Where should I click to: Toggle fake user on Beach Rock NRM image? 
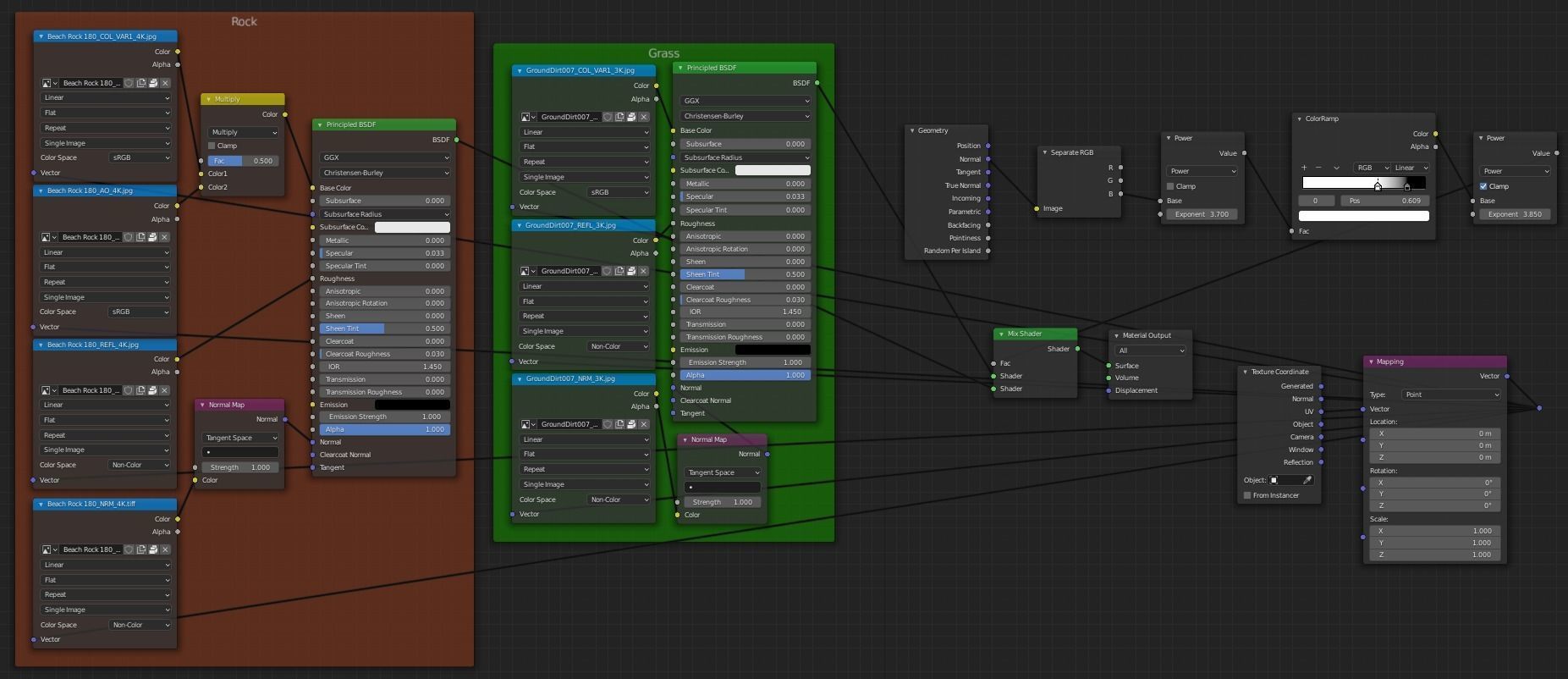129,549
